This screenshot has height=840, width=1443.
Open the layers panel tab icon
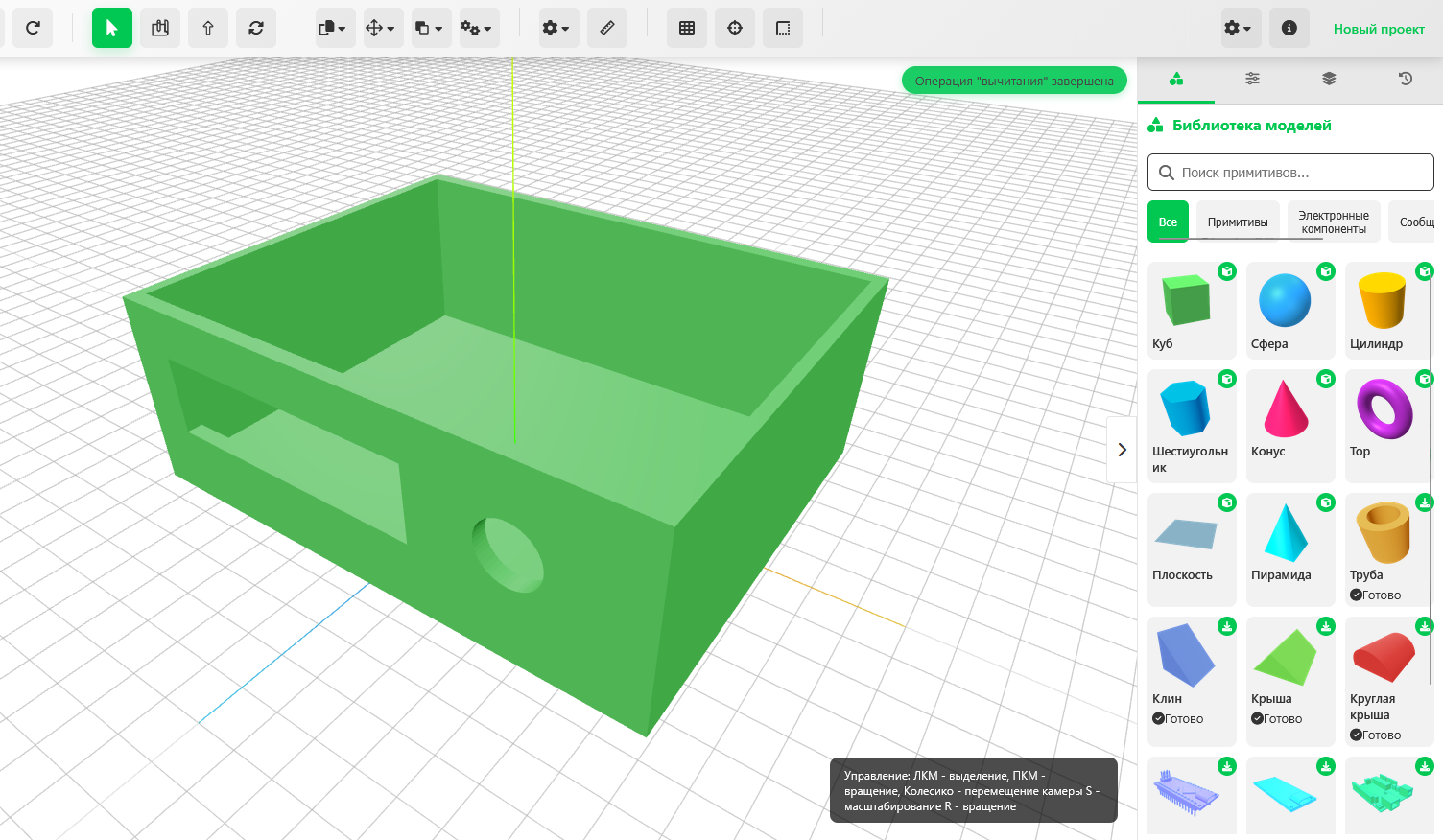pyautogui.click(x=1329, y=79)
